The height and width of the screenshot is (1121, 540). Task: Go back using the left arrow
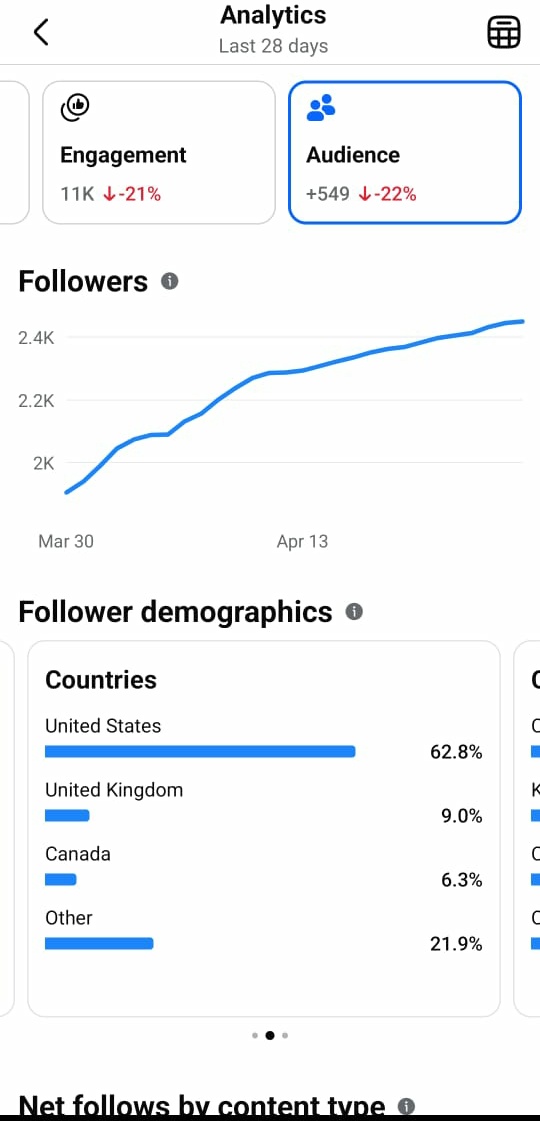41,32
